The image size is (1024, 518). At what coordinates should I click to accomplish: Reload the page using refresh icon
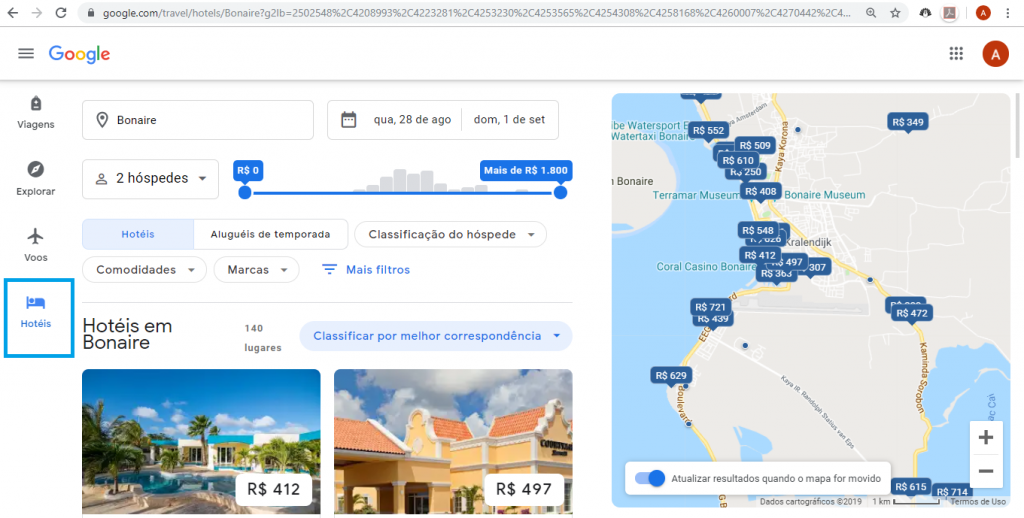[60, 12]
